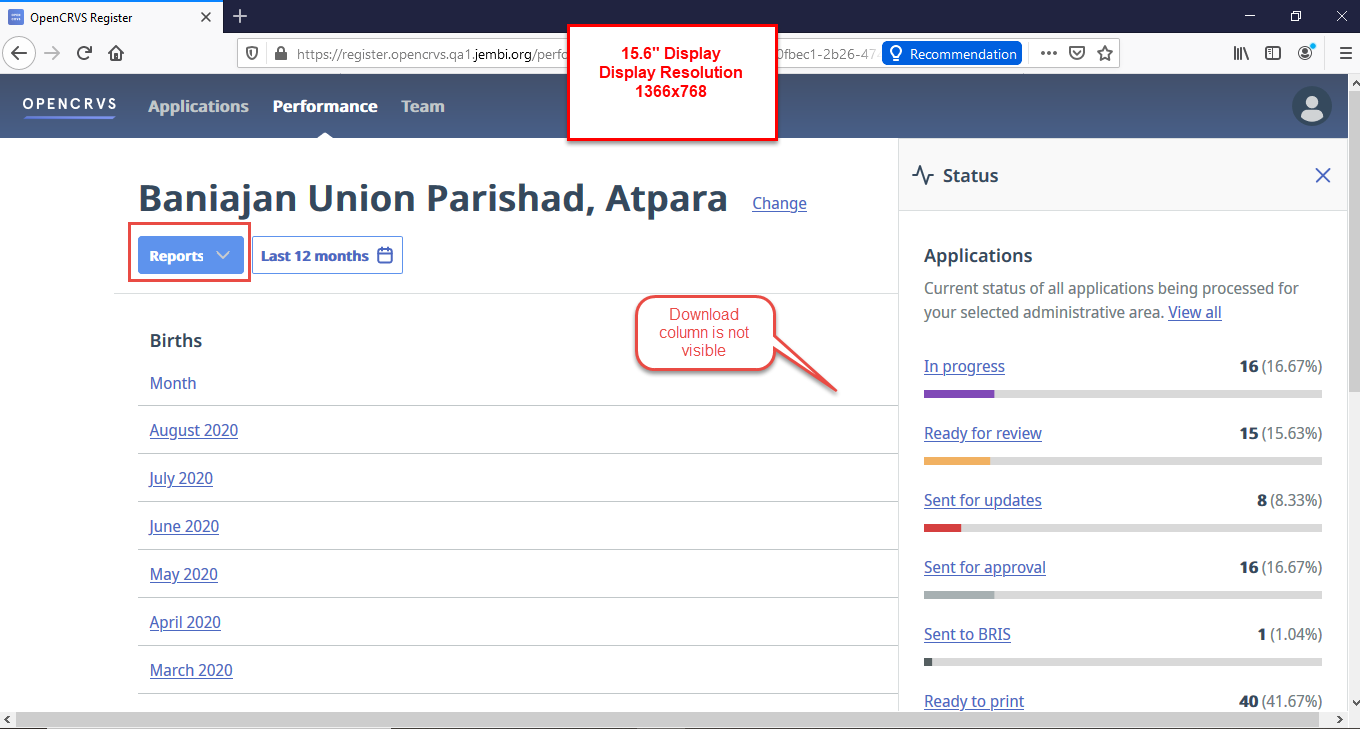This screenshot has width=1360, height=729.
Task: Open the Firefox account icon with notification dot
Action: pos(1305,53)
